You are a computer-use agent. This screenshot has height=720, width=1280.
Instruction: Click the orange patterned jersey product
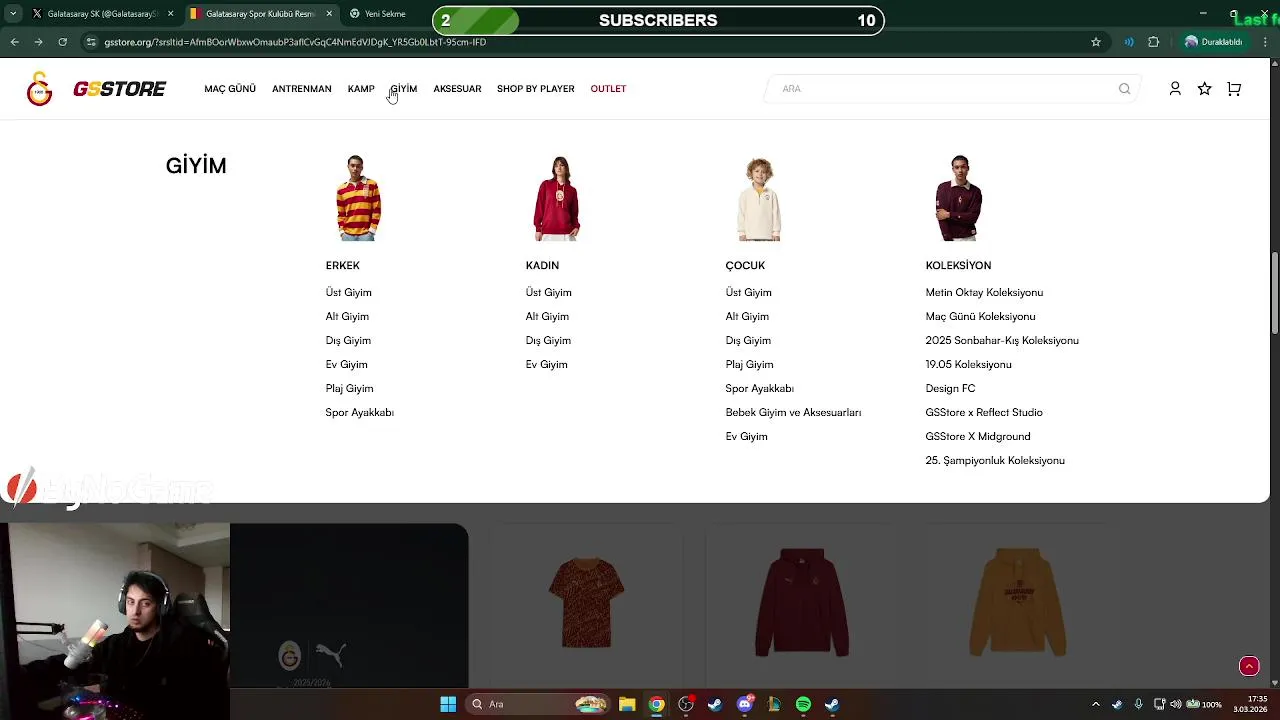pos(586,603)
